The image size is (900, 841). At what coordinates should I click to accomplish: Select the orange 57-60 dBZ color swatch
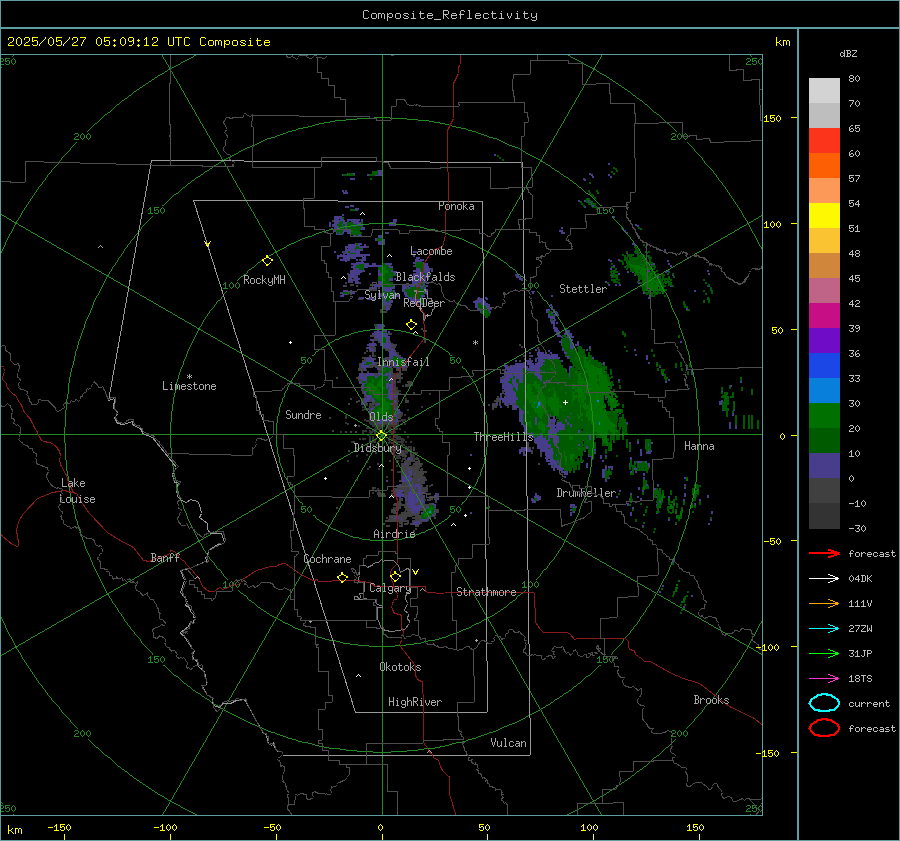[824, 166]
